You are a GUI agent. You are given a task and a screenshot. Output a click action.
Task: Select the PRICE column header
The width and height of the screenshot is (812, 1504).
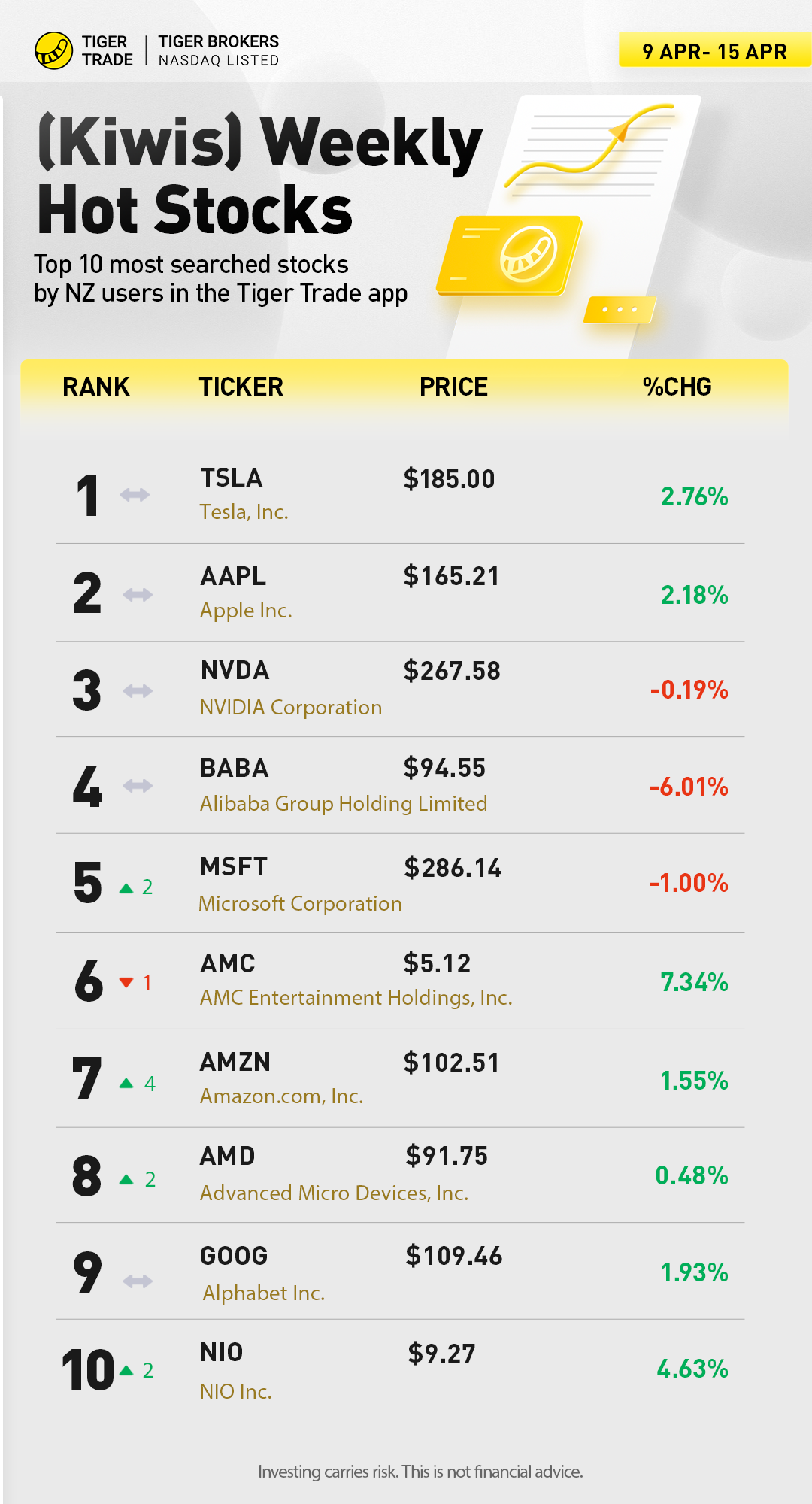(x=453, y=387)
